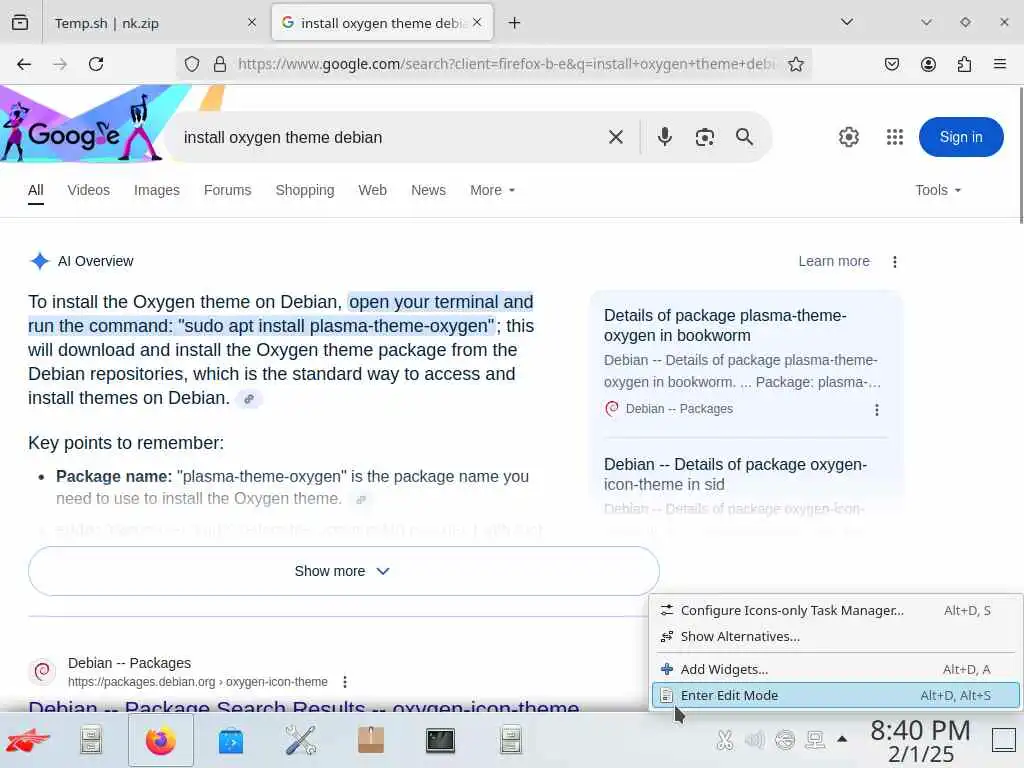This screenshot has height=768, width=1024.
Task: Select the Videos results tab
Action: click(x=88, y=190)
